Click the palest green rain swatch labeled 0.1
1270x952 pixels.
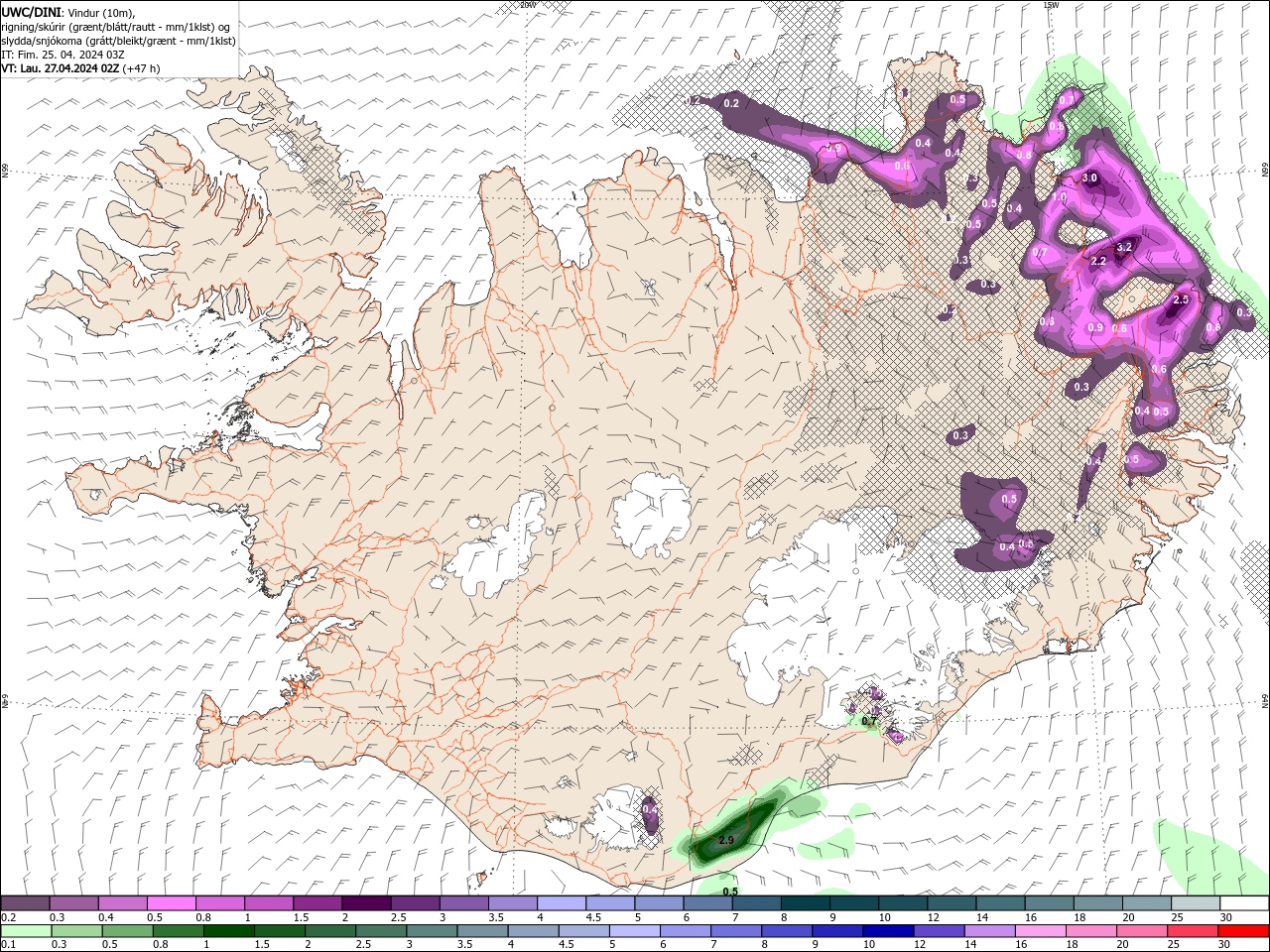(x=26, y=931)
